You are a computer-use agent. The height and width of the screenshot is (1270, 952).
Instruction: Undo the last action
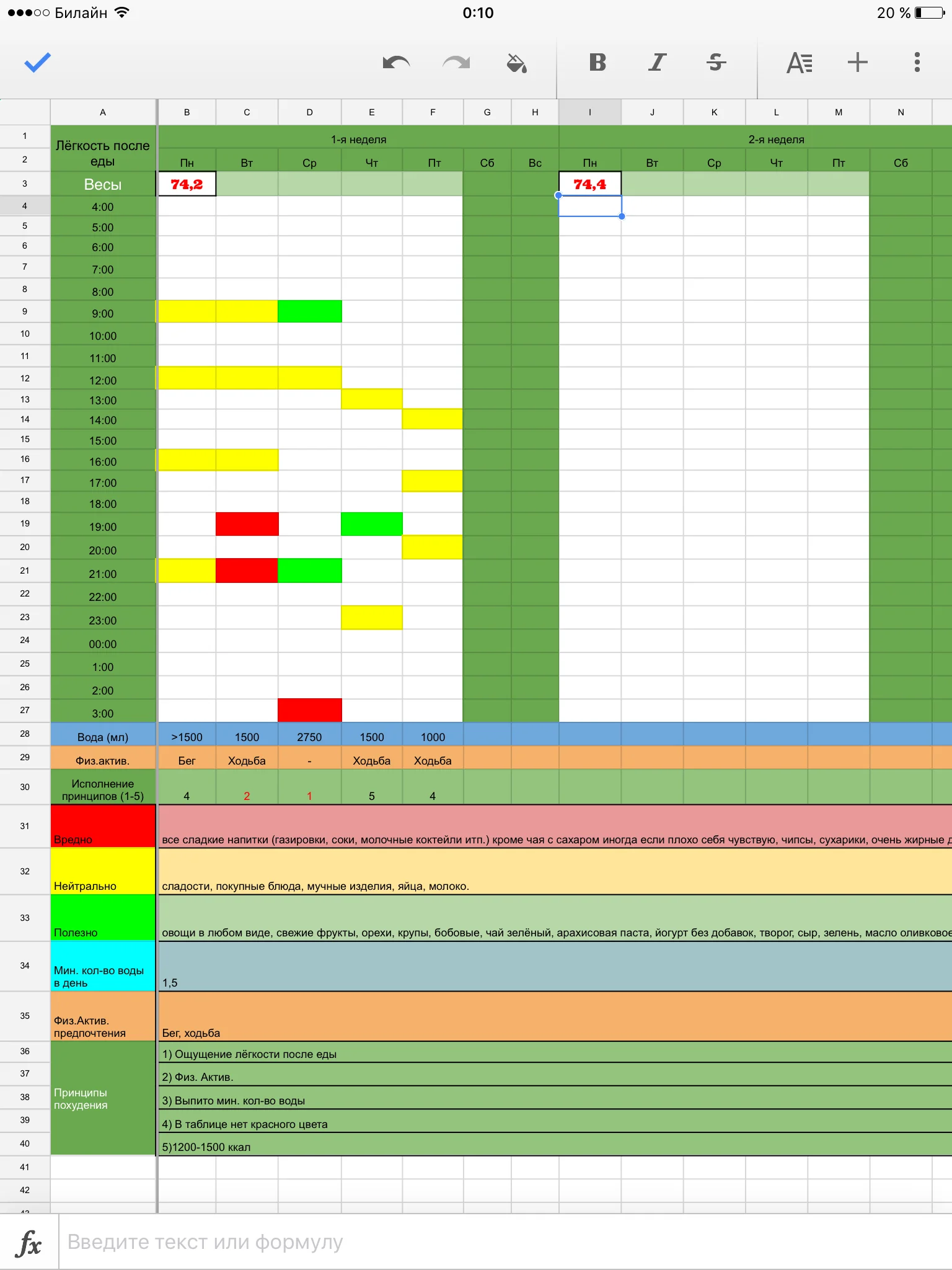point(396,63)
